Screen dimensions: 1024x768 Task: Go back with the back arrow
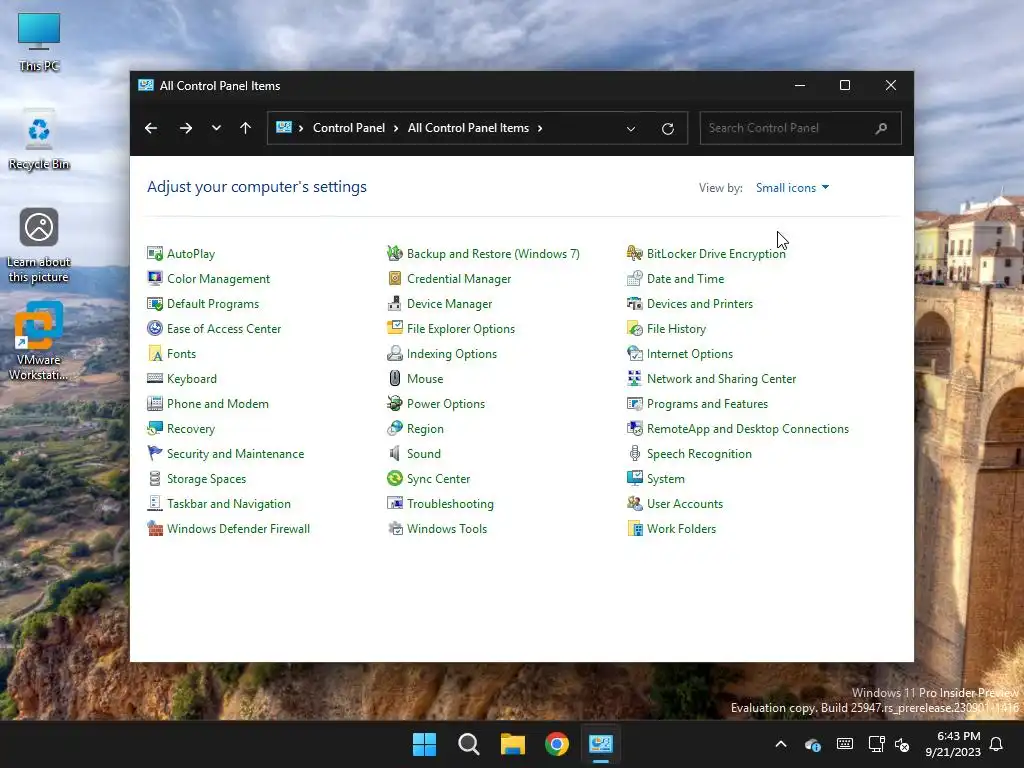point(151,128)
